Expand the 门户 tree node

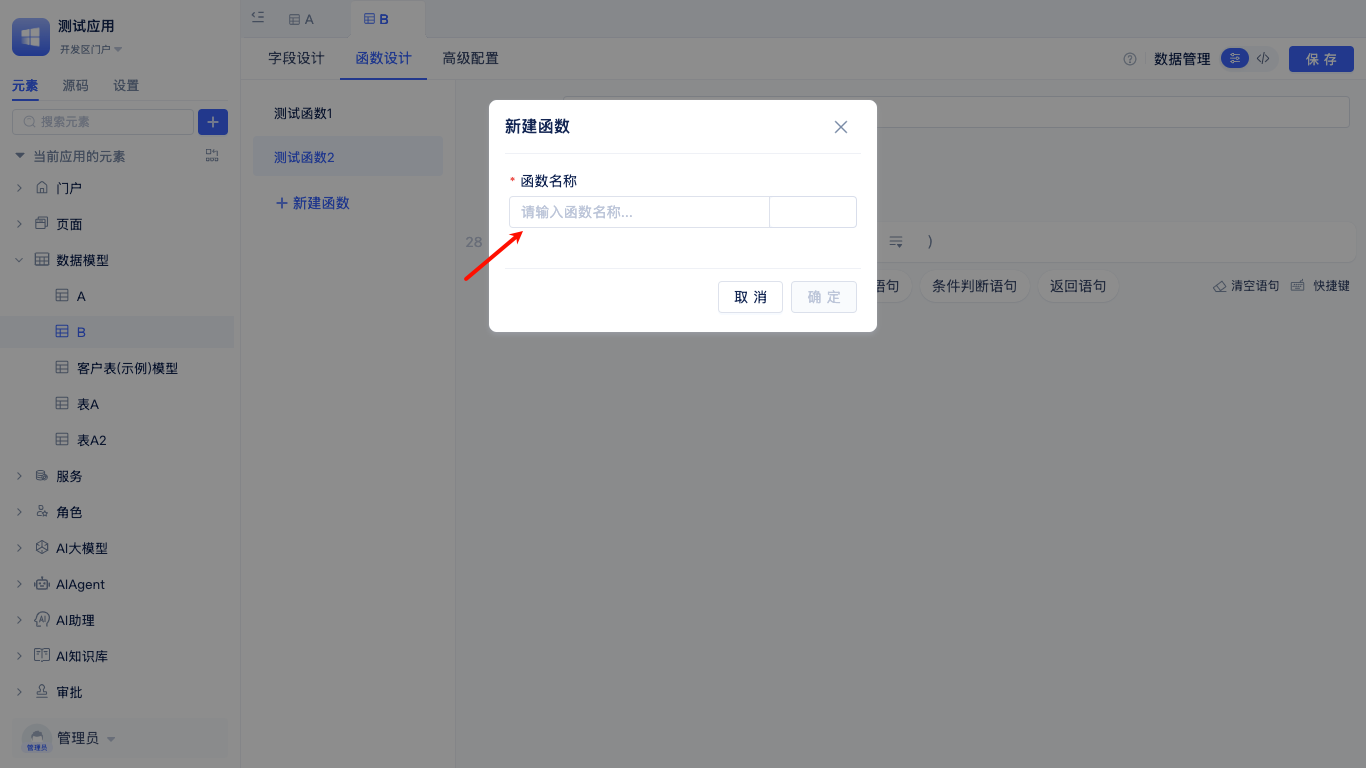point(19,188)
